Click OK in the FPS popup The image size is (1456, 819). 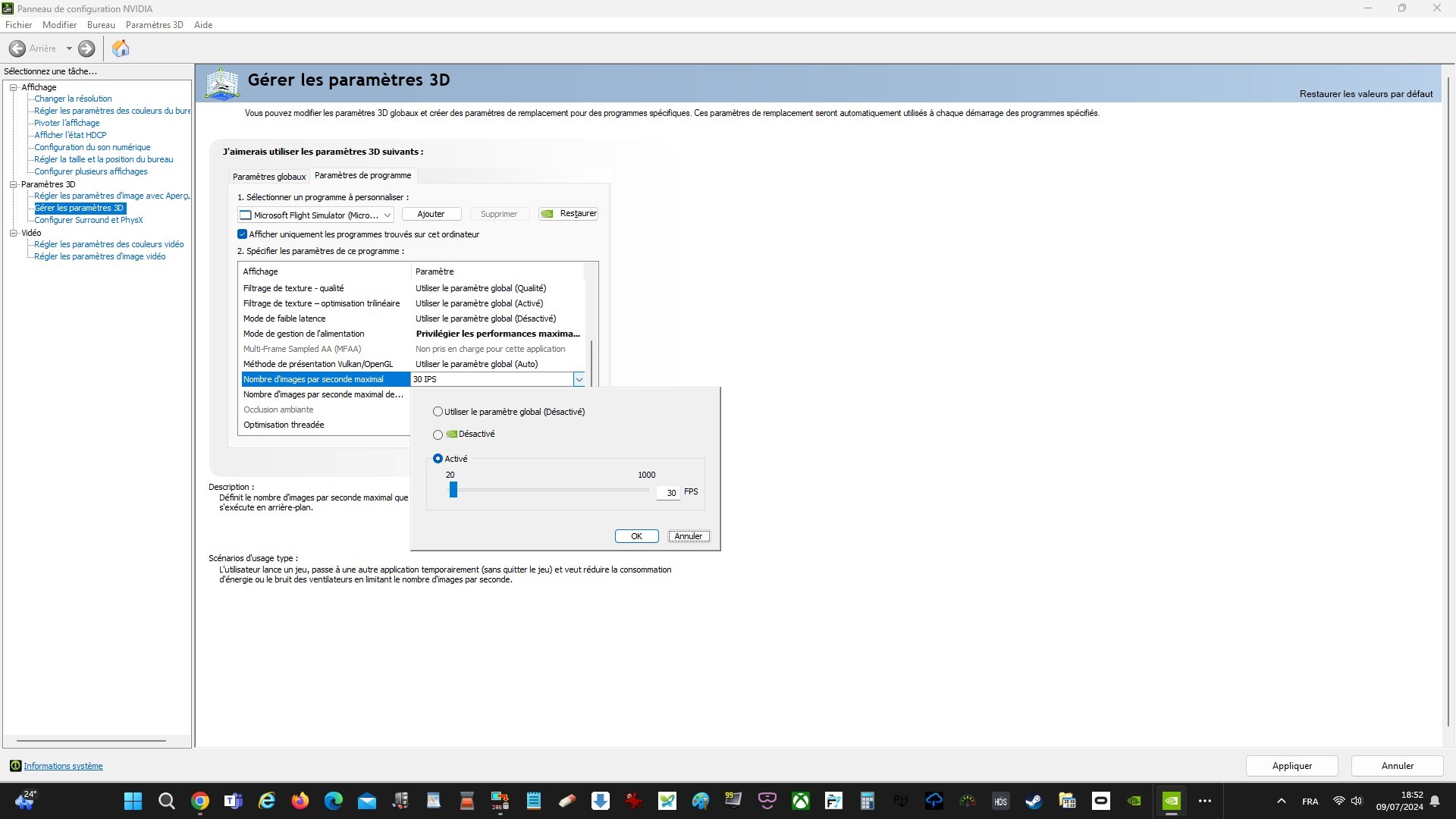click(x=636, y=536)
